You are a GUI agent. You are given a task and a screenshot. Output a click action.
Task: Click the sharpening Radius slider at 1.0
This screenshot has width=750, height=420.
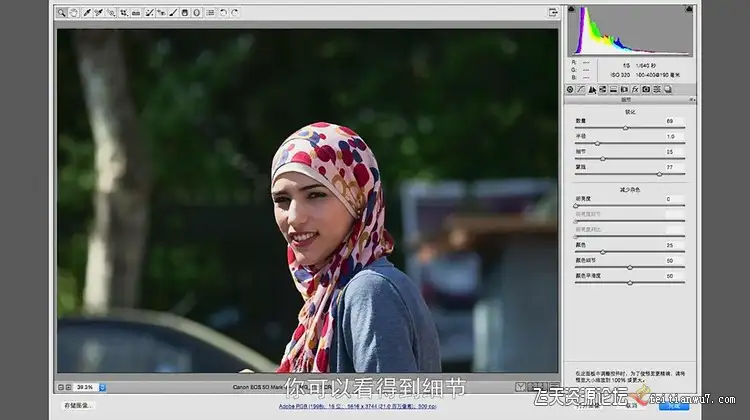(x=597, y=144)
